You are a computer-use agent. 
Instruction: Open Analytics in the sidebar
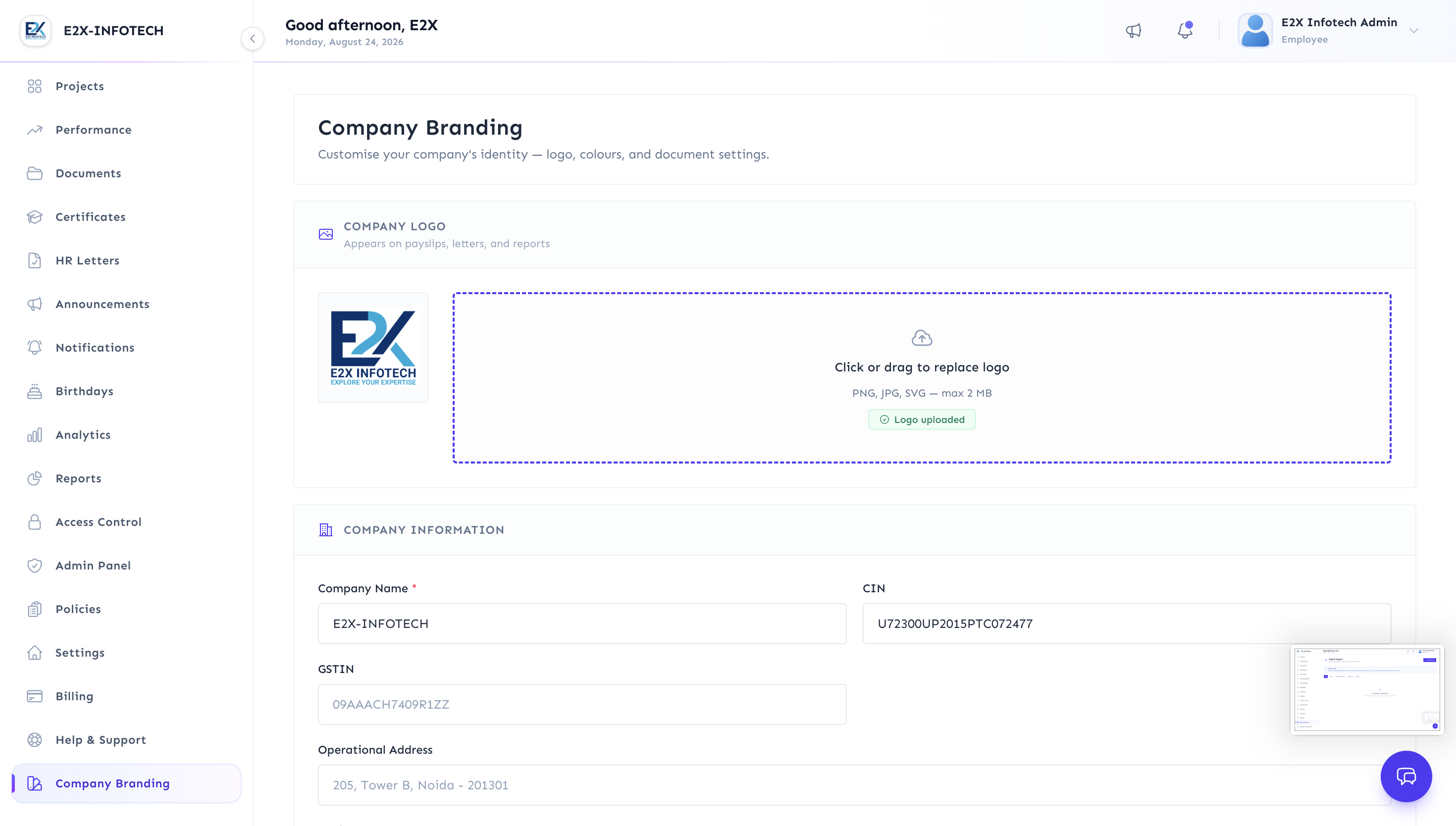[126, 435]
